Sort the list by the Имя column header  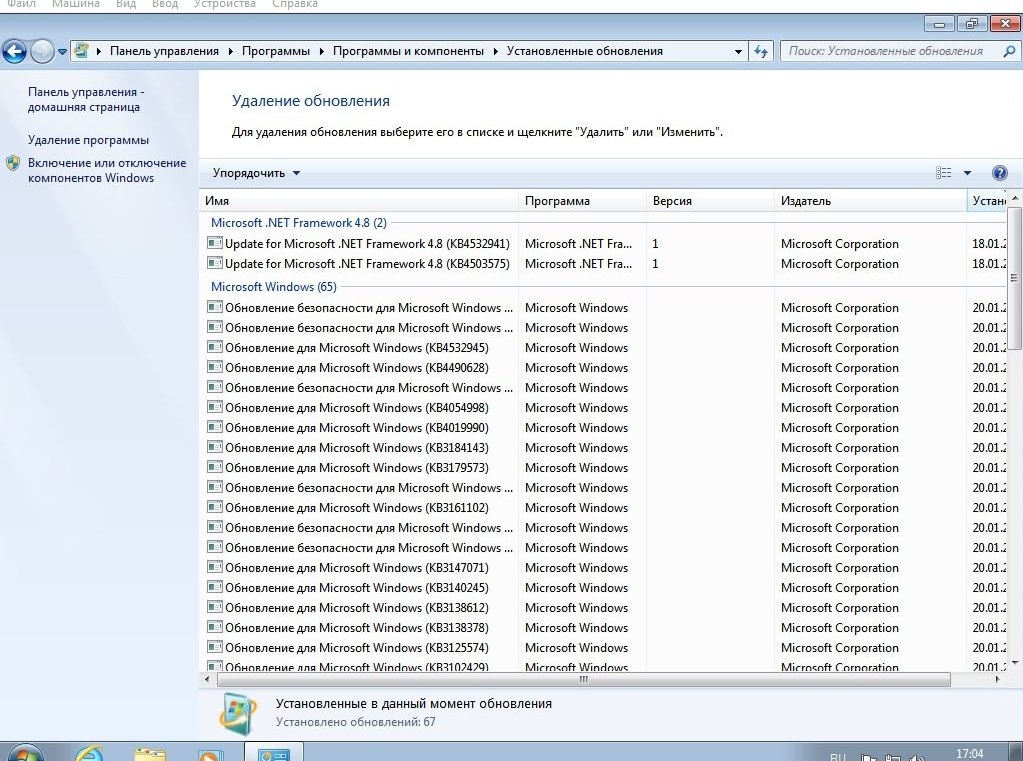pos(359,201)
